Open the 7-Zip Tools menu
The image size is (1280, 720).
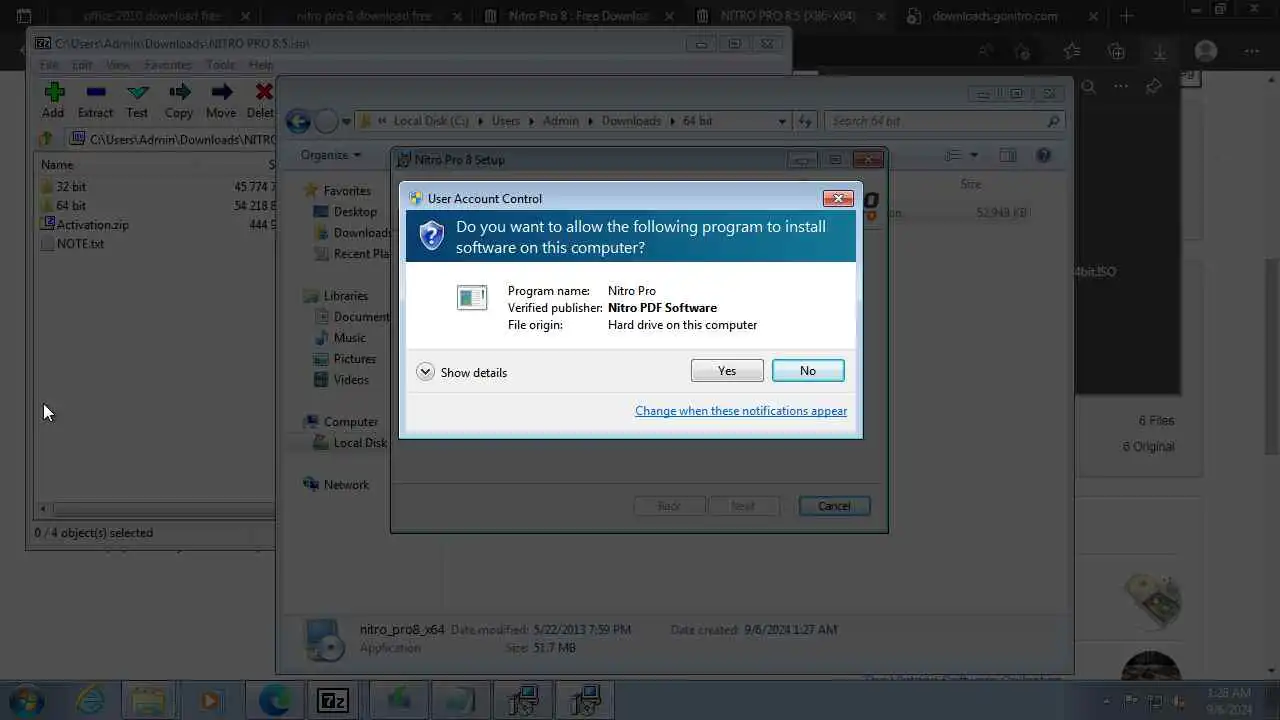220,65
